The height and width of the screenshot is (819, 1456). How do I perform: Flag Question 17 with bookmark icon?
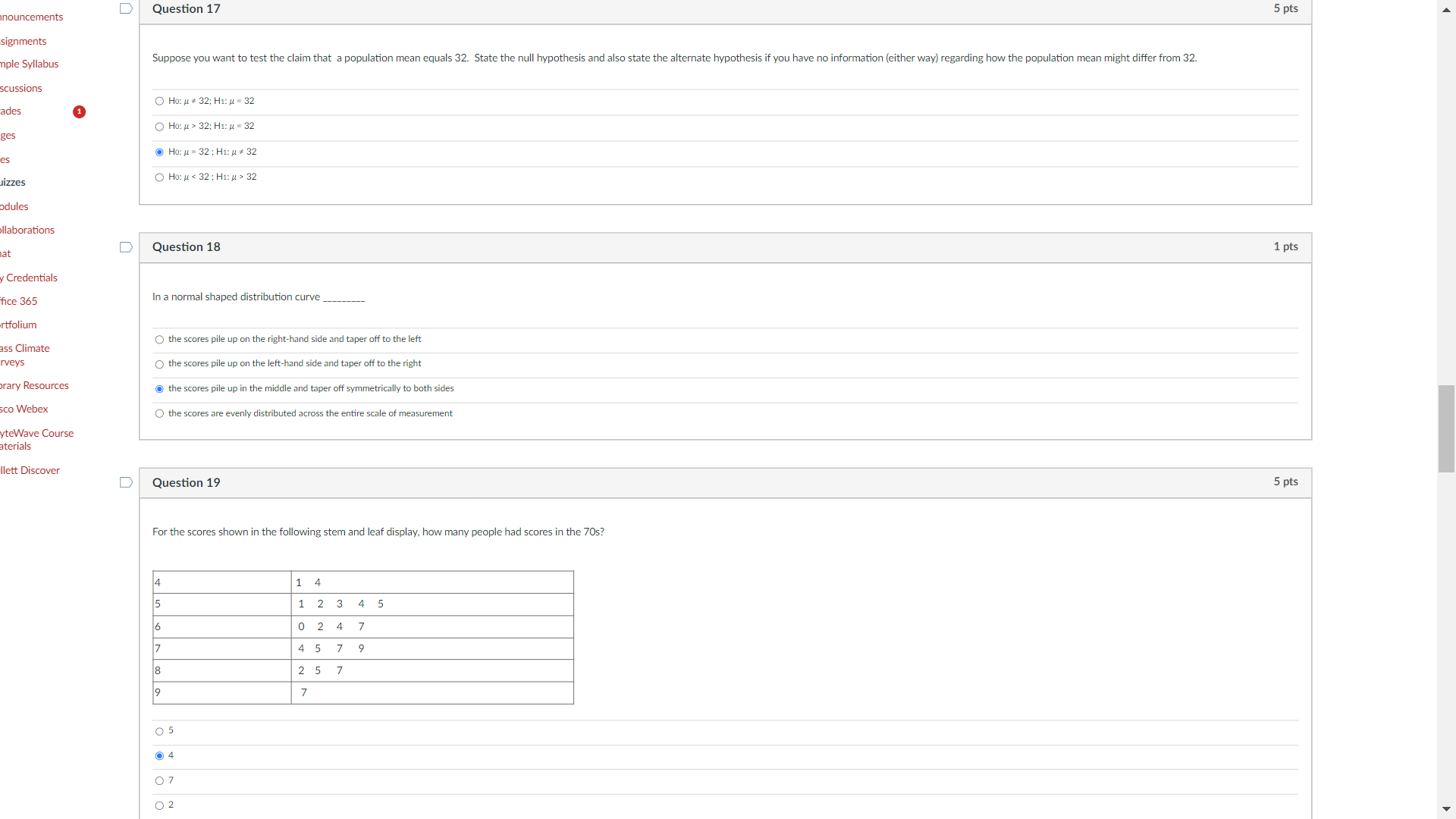(126, 8)
